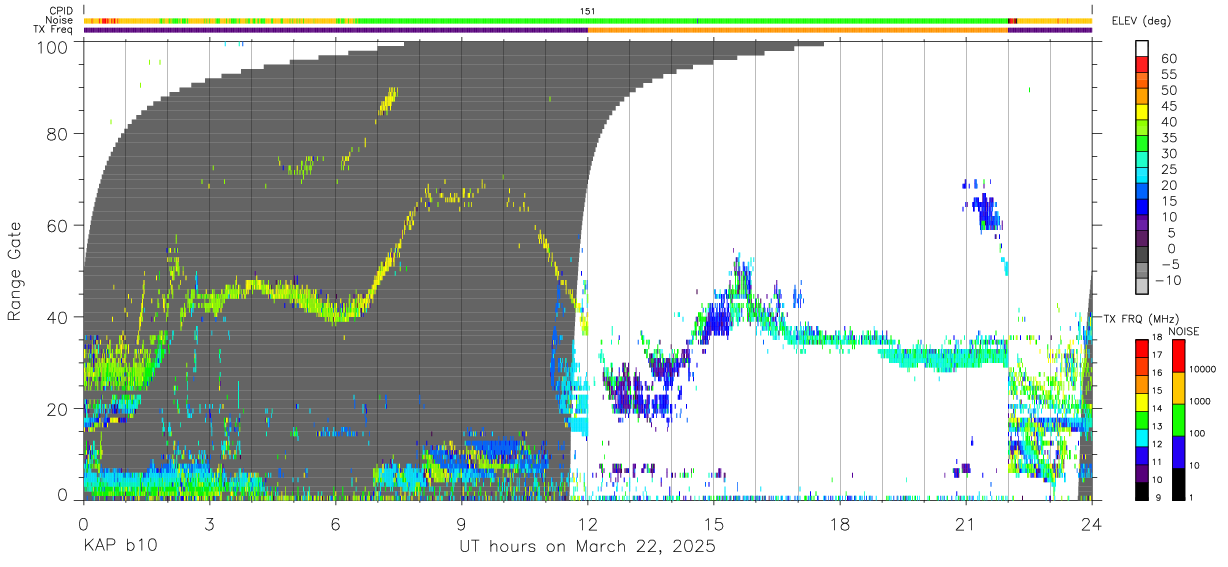Viewport: 1228px width, 567px height.
Task: Select the TX Freq row label
Action: pos(53,30)
